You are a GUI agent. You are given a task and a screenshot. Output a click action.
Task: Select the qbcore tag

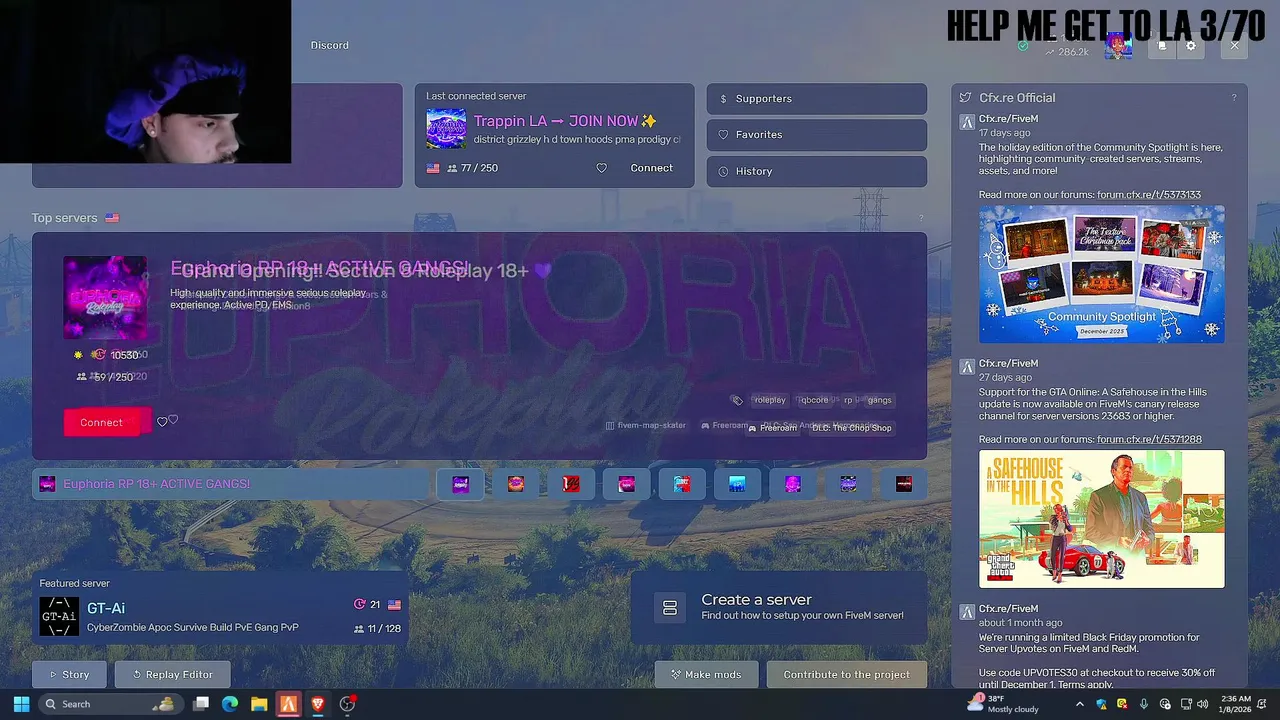point(813,400)
